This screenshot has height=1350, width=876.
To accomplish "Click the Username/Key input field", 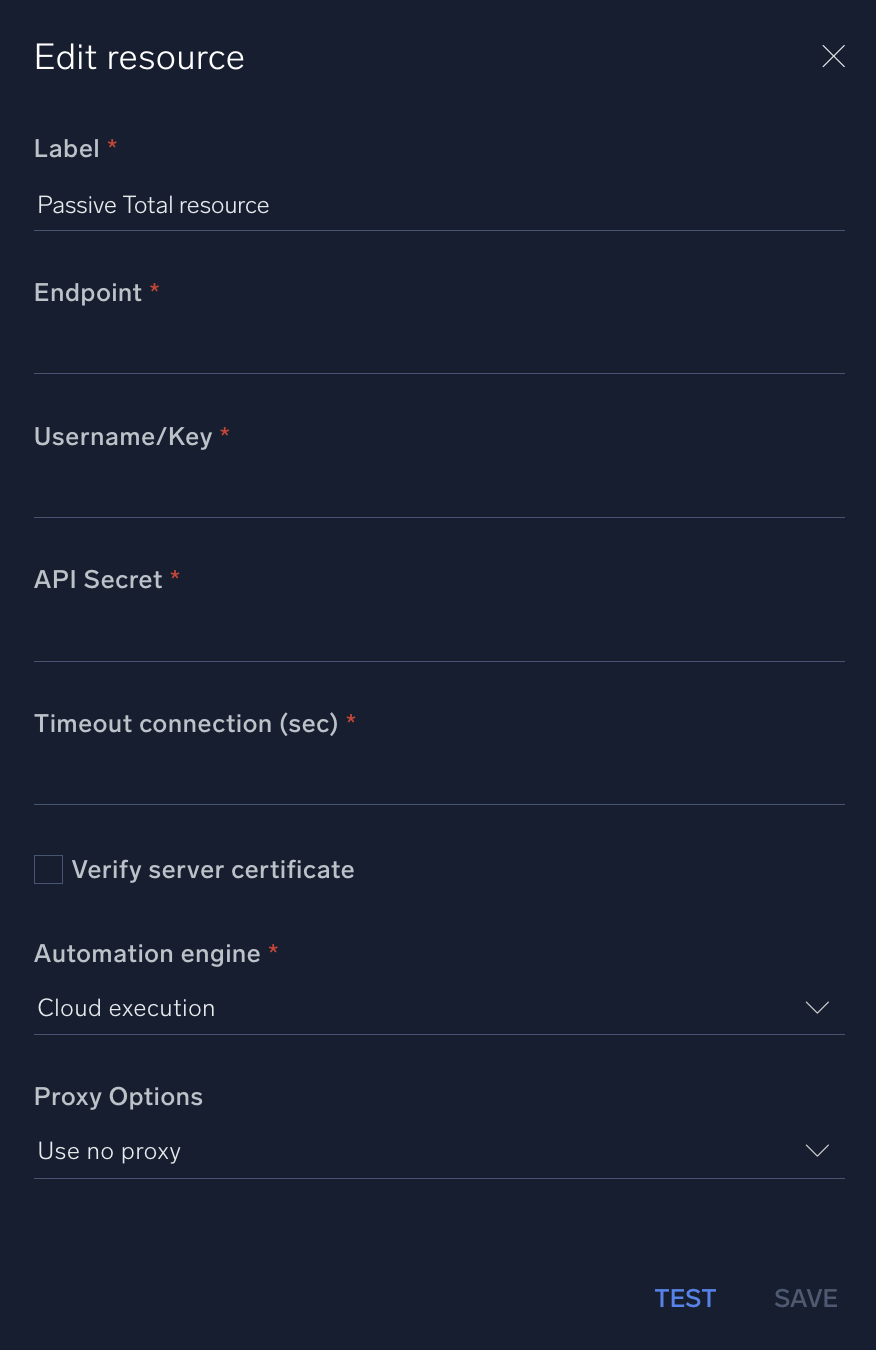I will (x=440, y=494).
